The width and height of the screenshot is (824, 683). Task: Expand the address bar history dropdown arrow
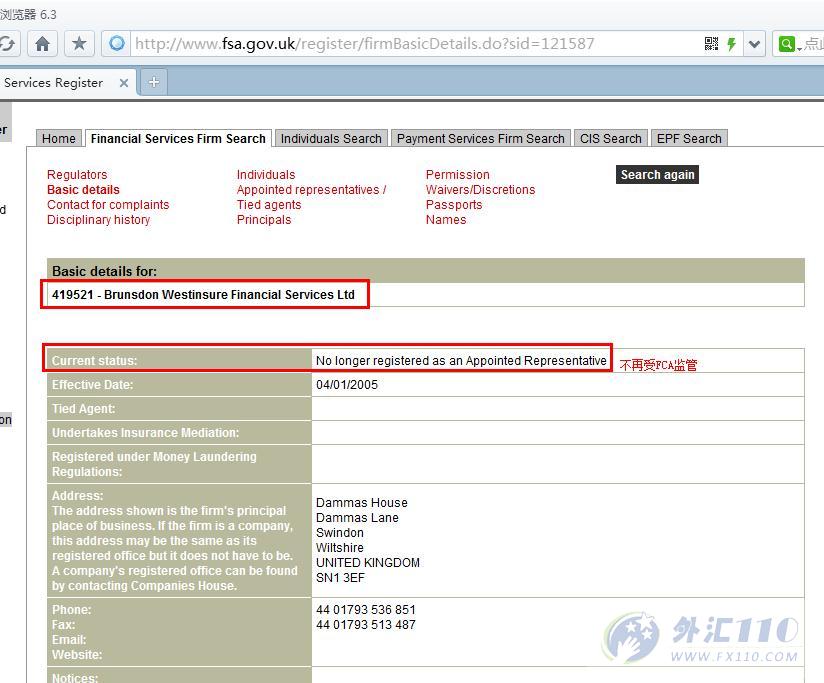tap(755, 44)
